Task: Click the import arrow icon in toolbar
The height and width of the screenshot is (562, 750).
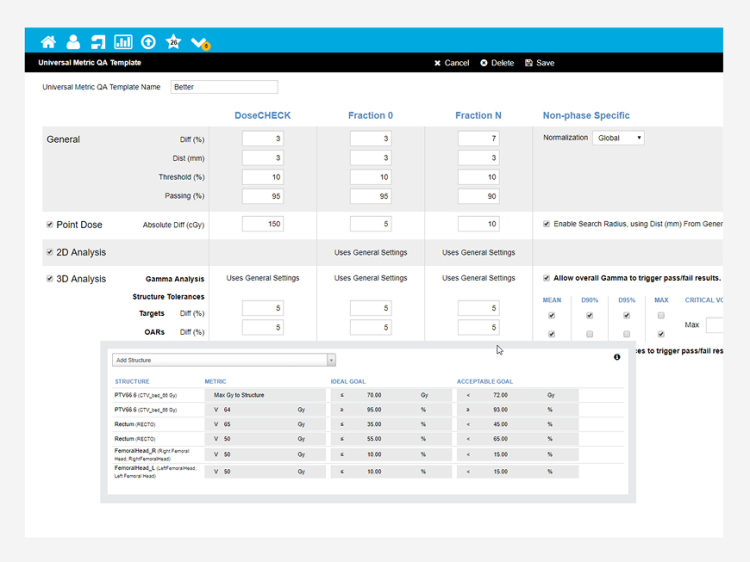Action: (x=98, y=42)
